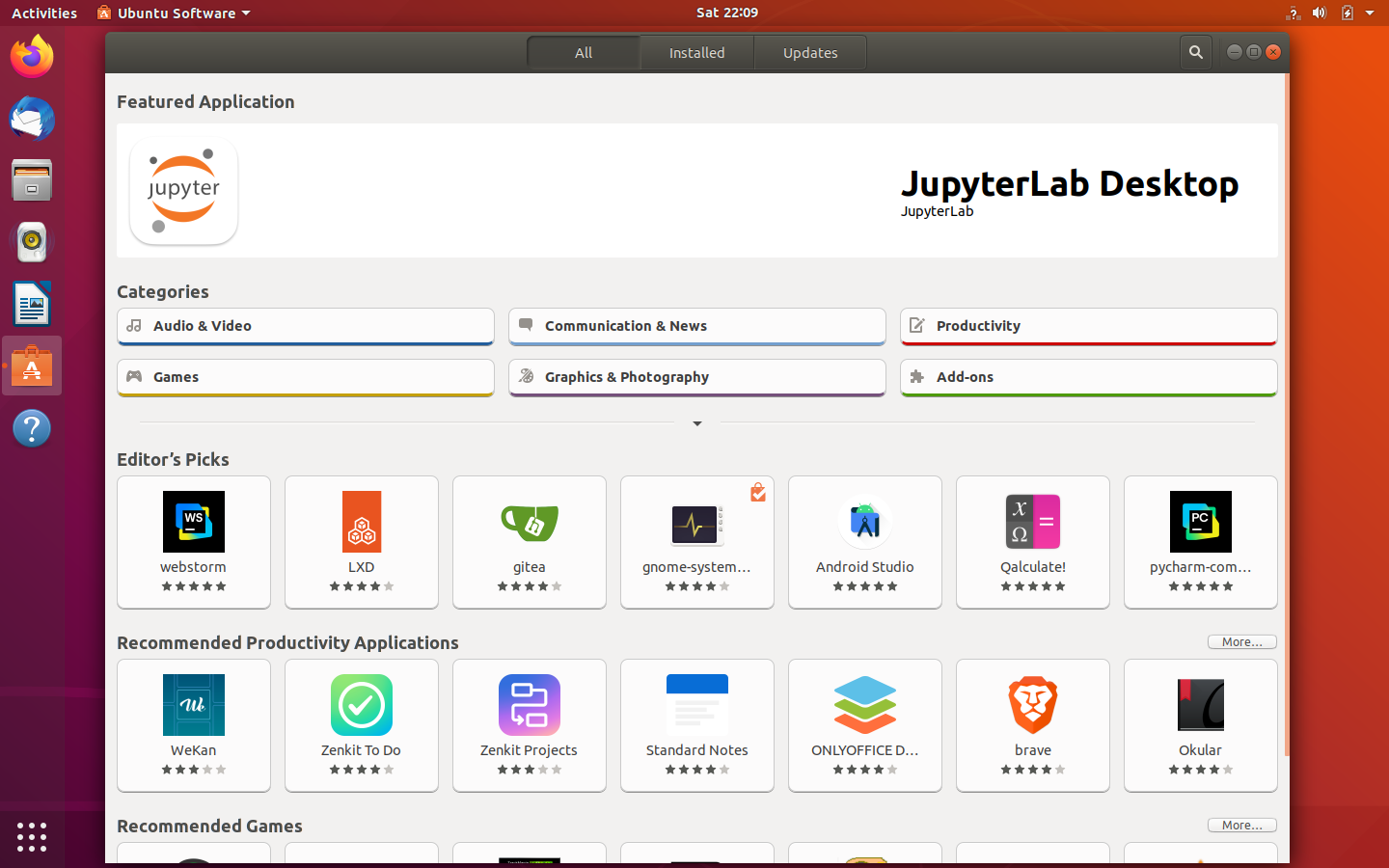The image size is (1389, 868).
Task: Show Applications grid in the dock
Action: click(32, 836)
